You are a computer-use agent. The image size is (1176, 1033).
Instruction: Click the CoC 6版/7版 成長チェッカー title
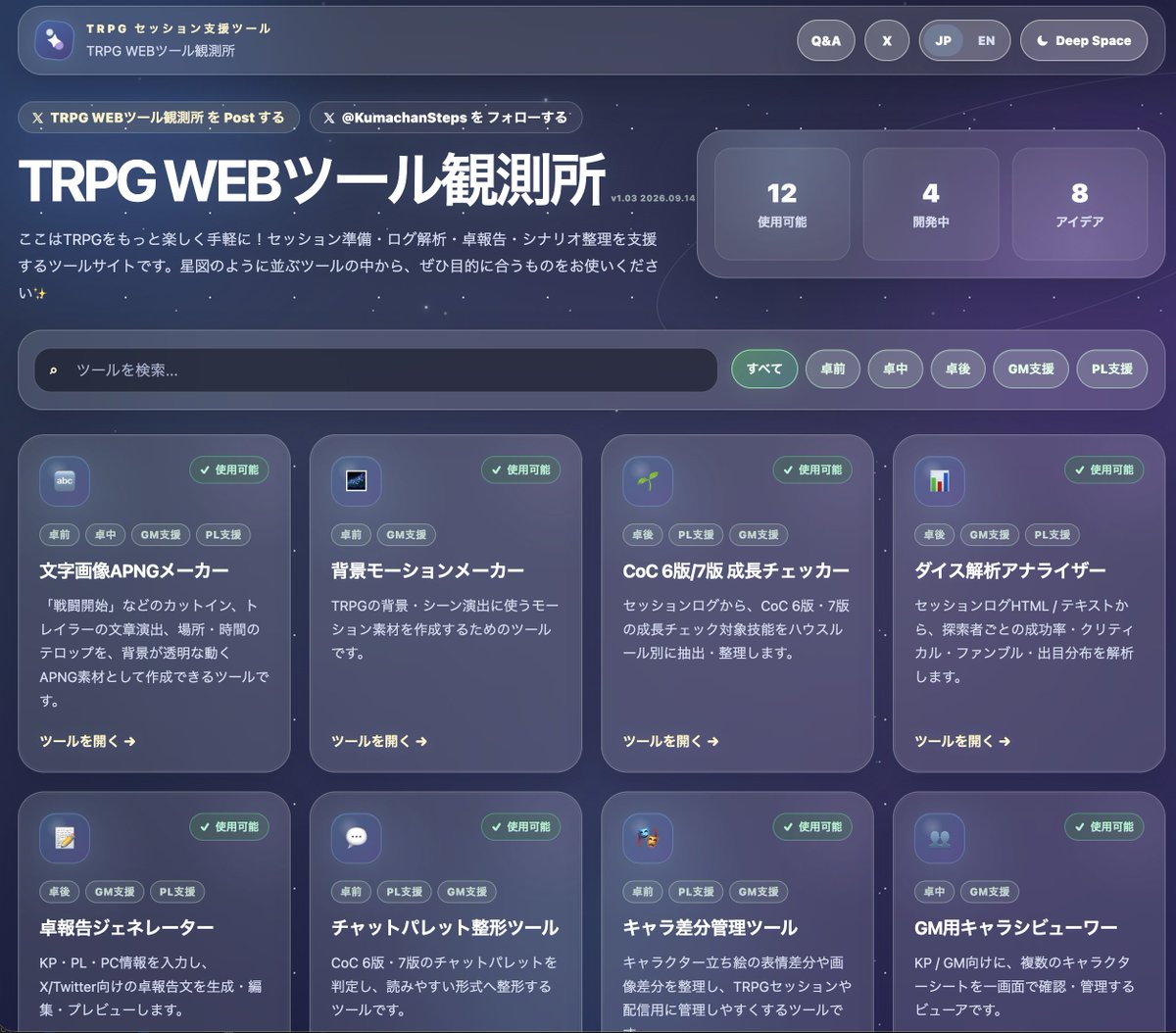click(736, 571)
